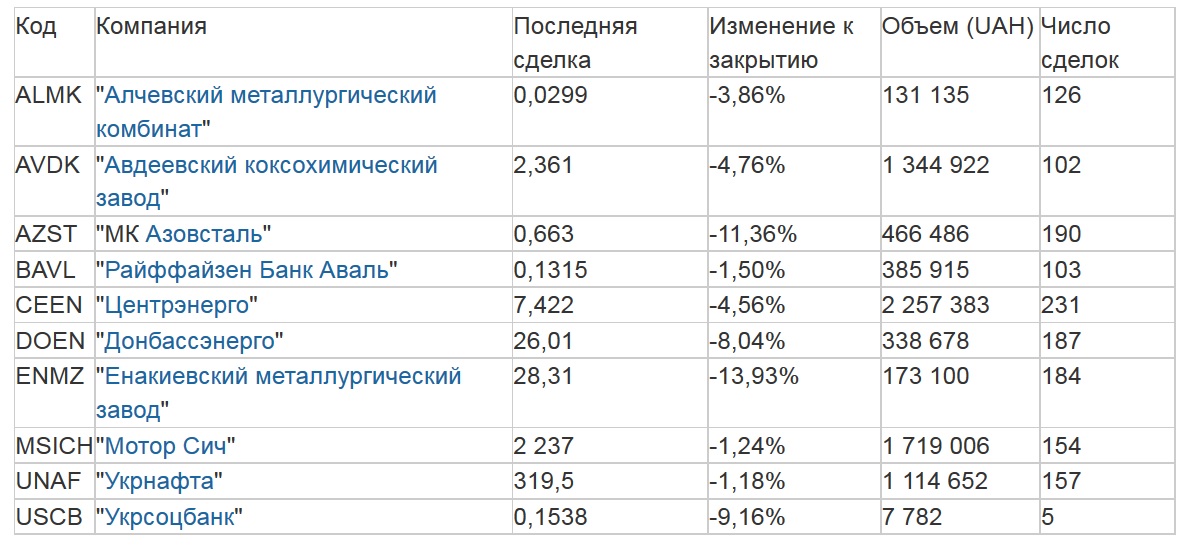Select the Донбассэнерго company link
Viewport: 1185px width, 545px height.
[189, 341]
